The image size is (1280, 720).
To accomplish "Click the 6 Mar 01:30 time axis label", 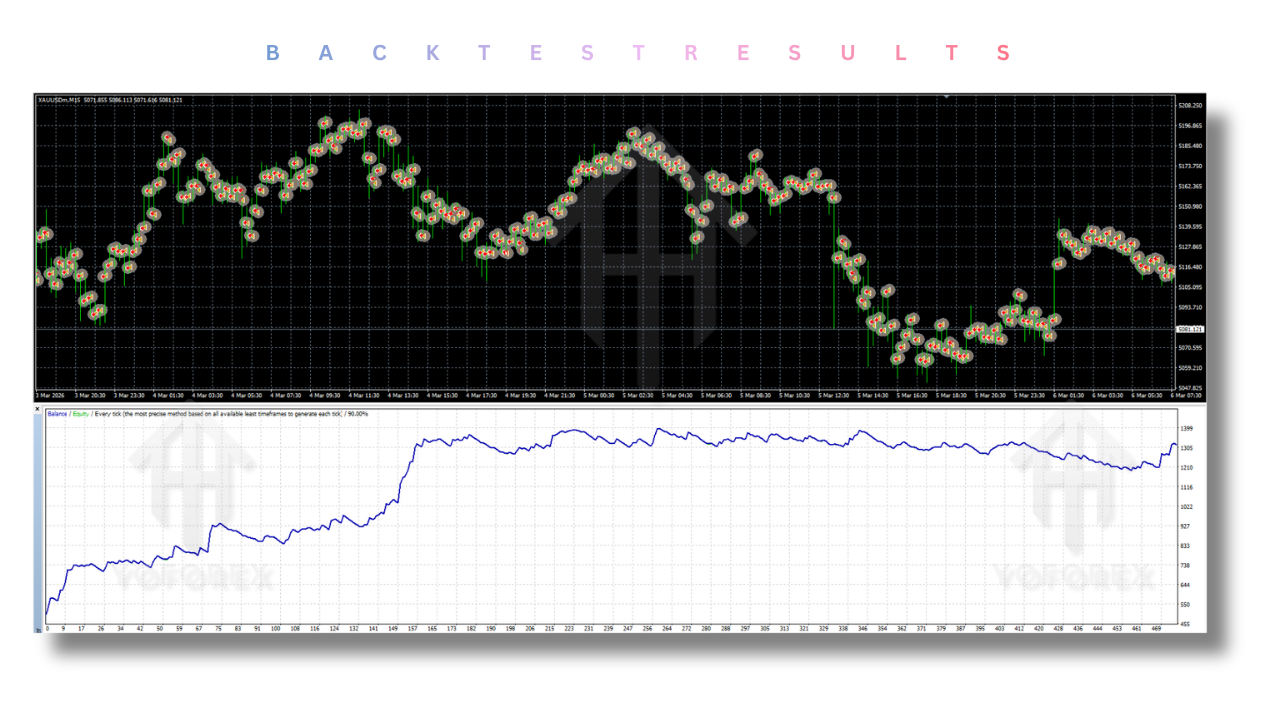I will [1068, 395].
